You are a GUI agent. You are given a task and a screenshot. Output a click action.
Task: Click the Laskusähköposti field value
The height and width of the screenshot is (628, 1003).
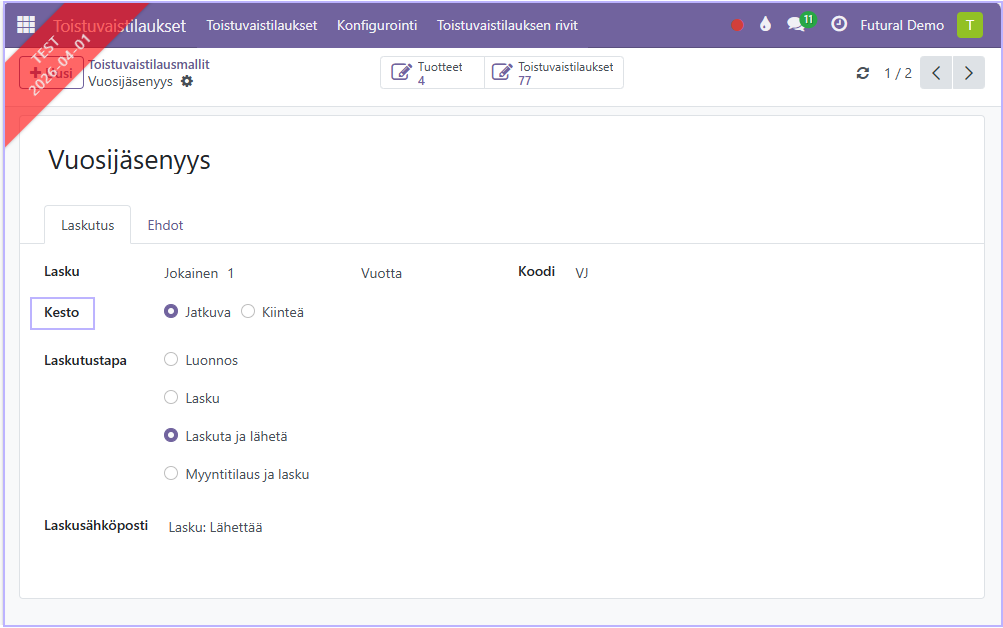[215, 527]
